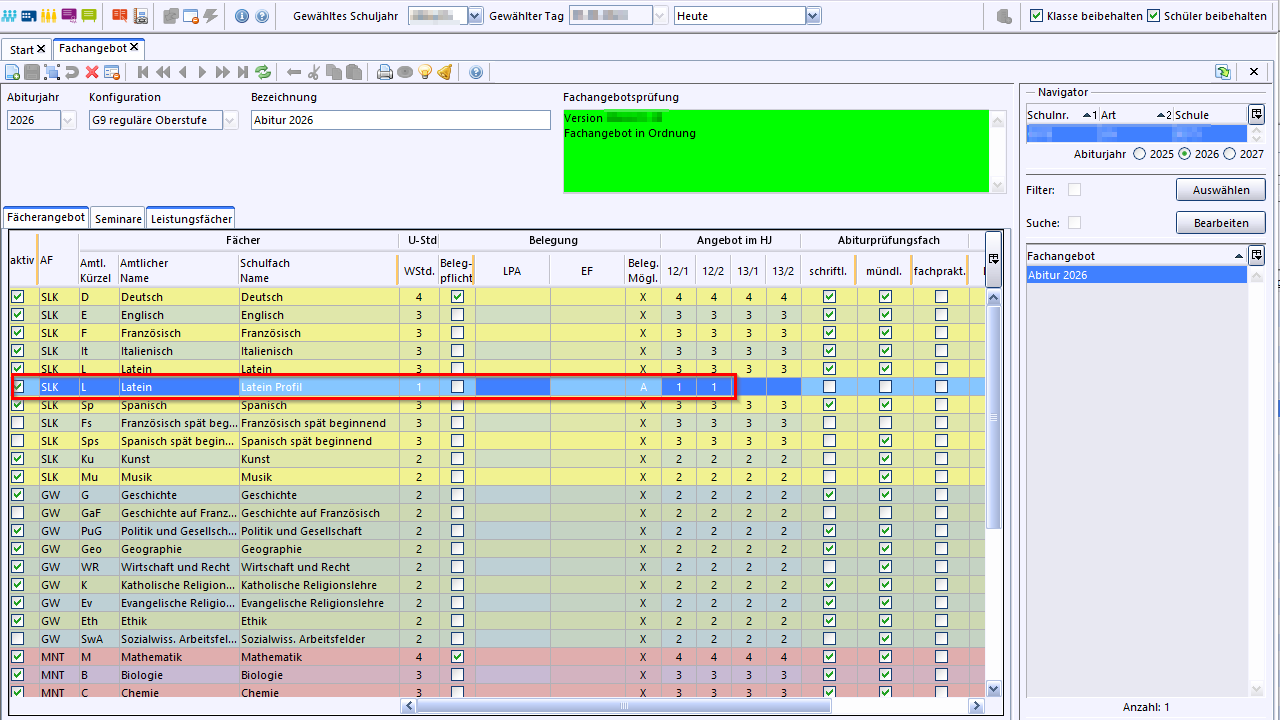Click the green chat bubble icon
The width and height of the screenshot is (1280, 720).
pos(89,16)
